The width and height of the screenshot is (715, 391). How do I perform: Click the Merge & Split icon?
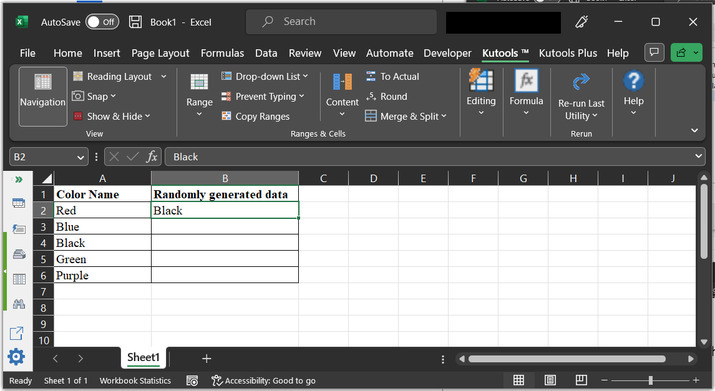pos(371,116)
